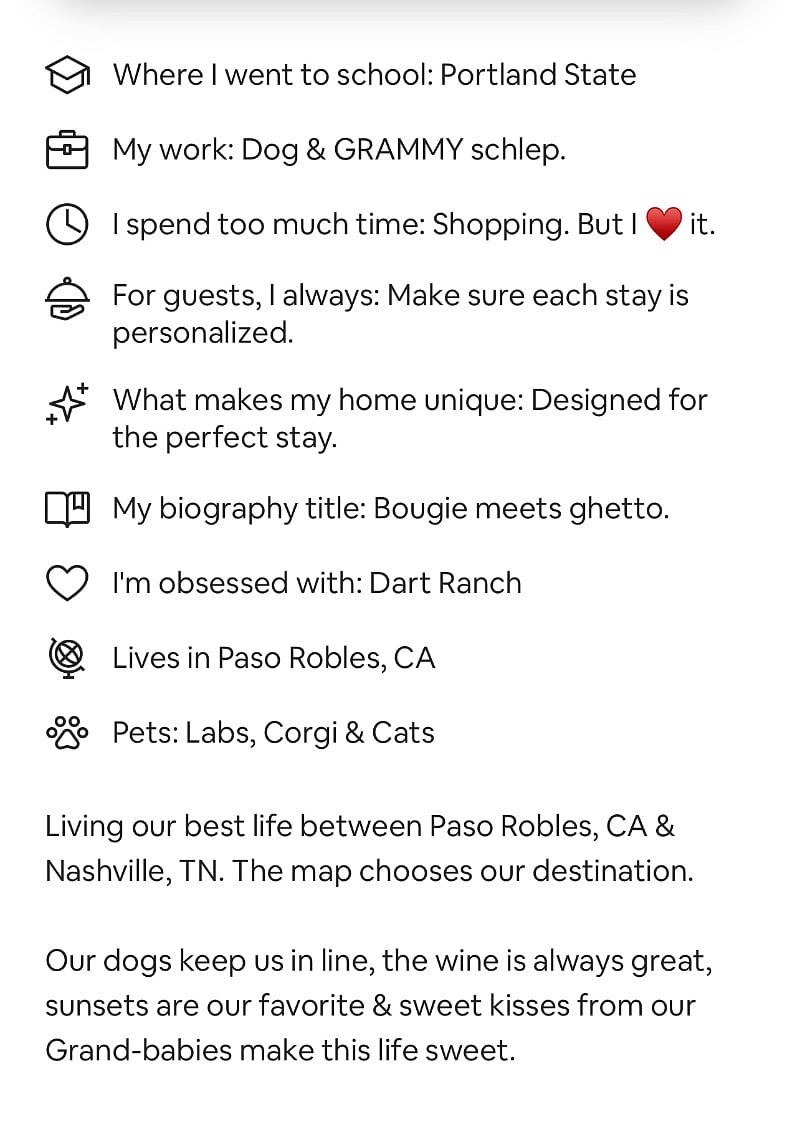Click Lives in Paso Robles, CA

coord(273,658)
